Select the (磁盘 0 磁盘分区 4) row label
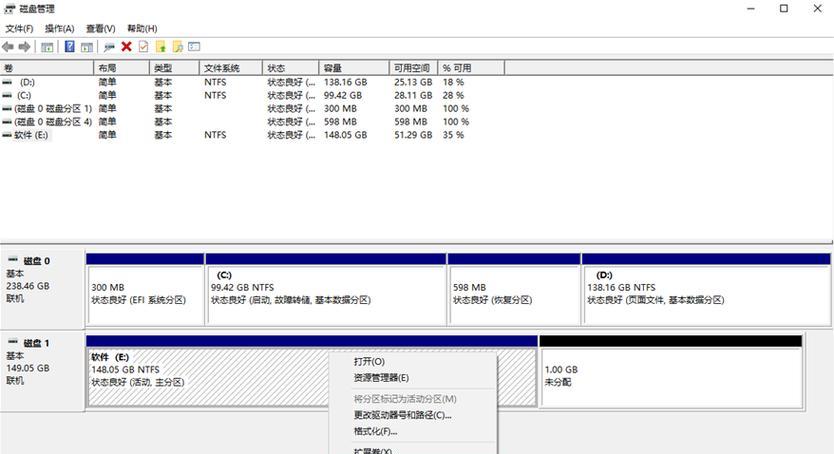Screen dimensions: 834x454 (53, 122)
